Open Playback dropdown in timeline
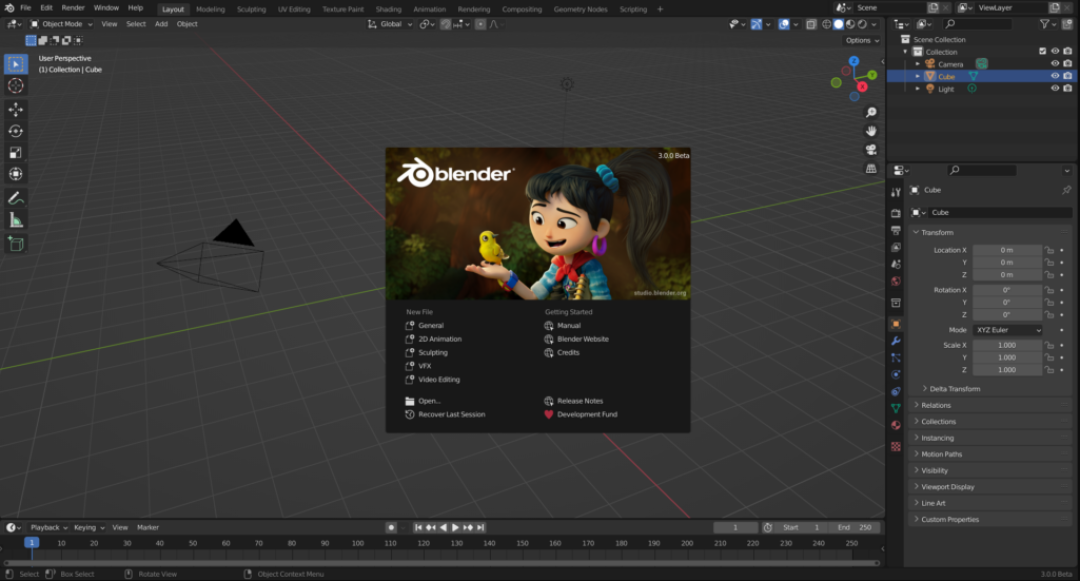 coord(48,528)
